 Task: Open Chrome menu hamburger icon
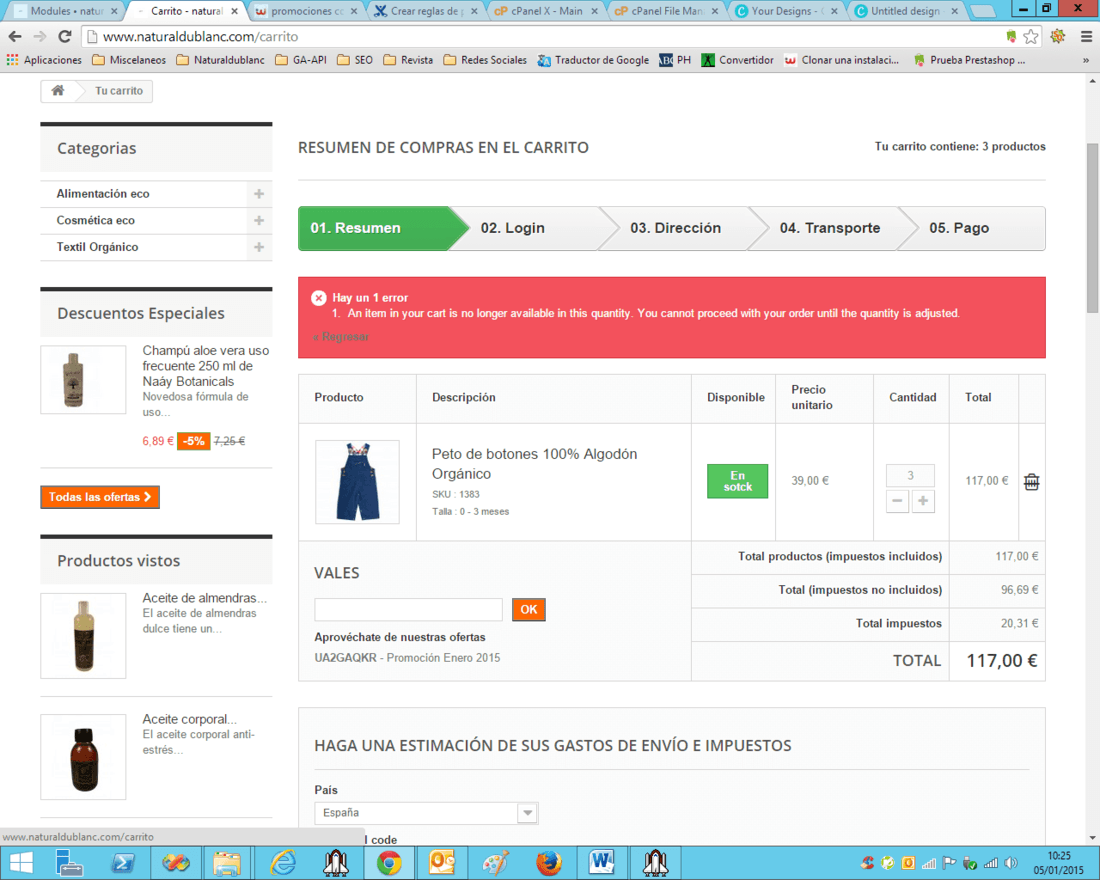[x=1085, y=36]
